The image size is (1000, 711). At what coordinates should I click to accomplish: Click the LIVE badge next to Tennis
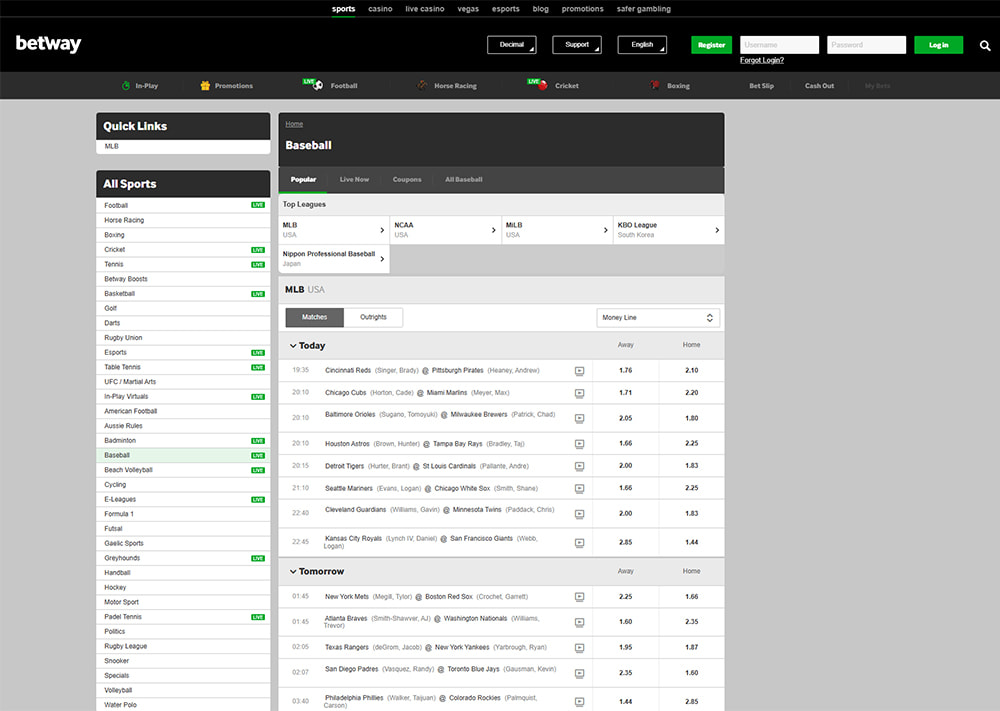point(258,265)
